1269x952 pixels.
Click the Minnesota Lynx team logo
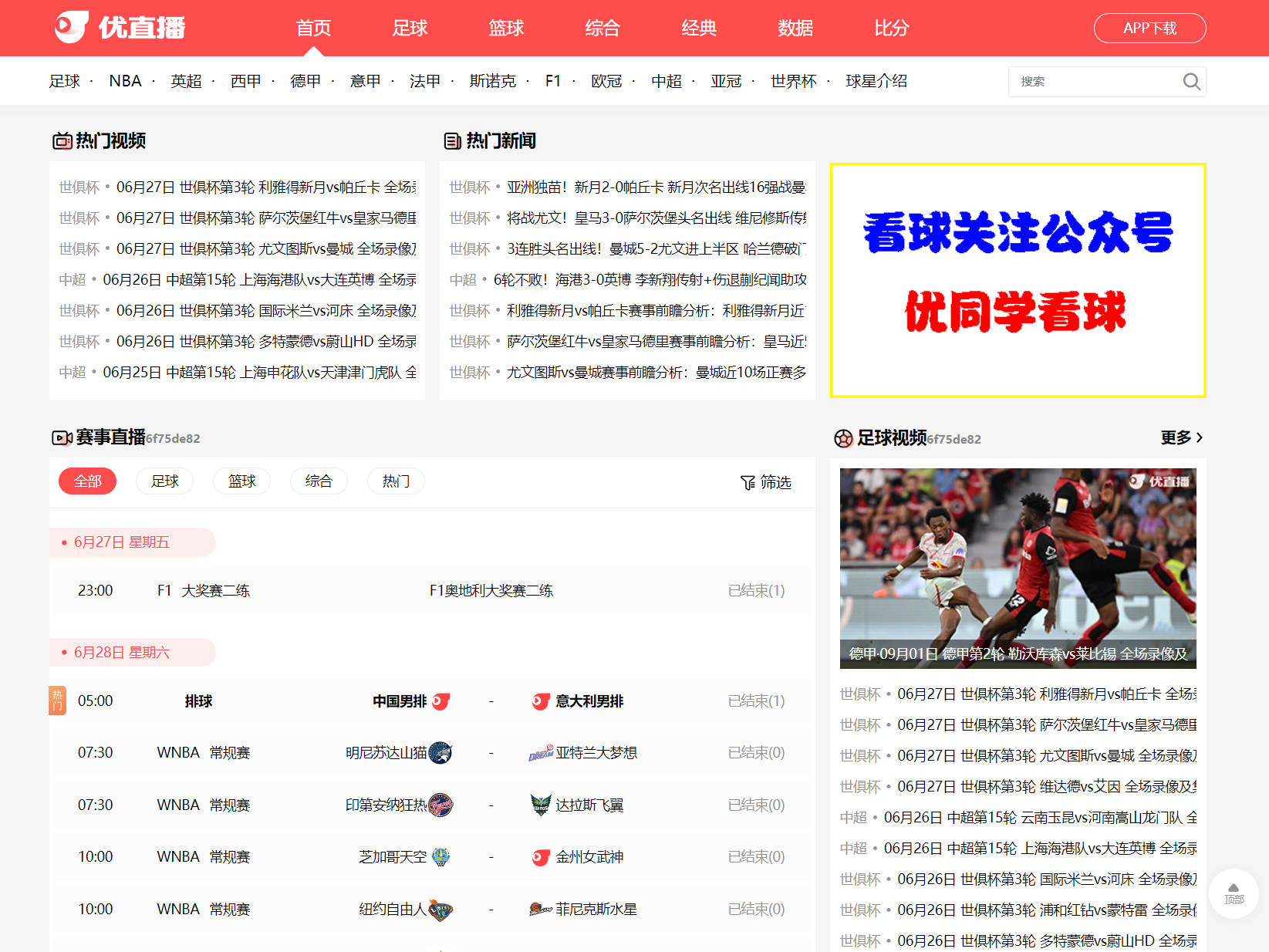[440, 753]
